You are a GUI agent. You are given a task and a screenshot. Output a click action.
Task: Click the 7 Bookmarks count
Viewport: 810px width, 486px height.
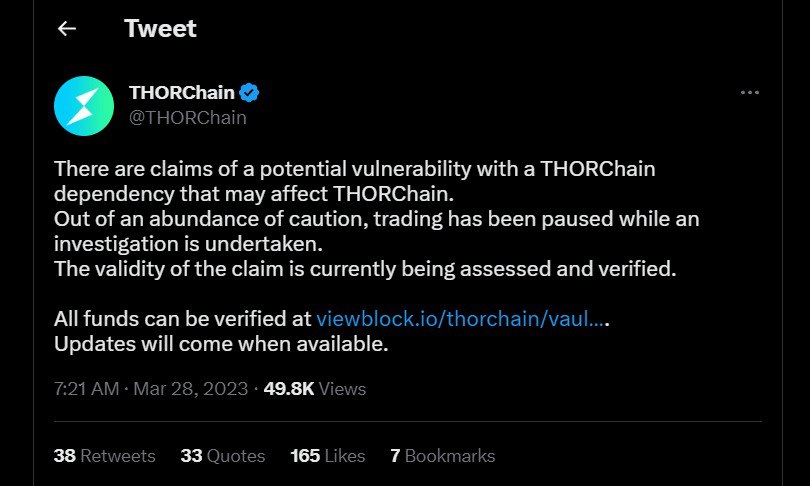[x=442, y=455]
